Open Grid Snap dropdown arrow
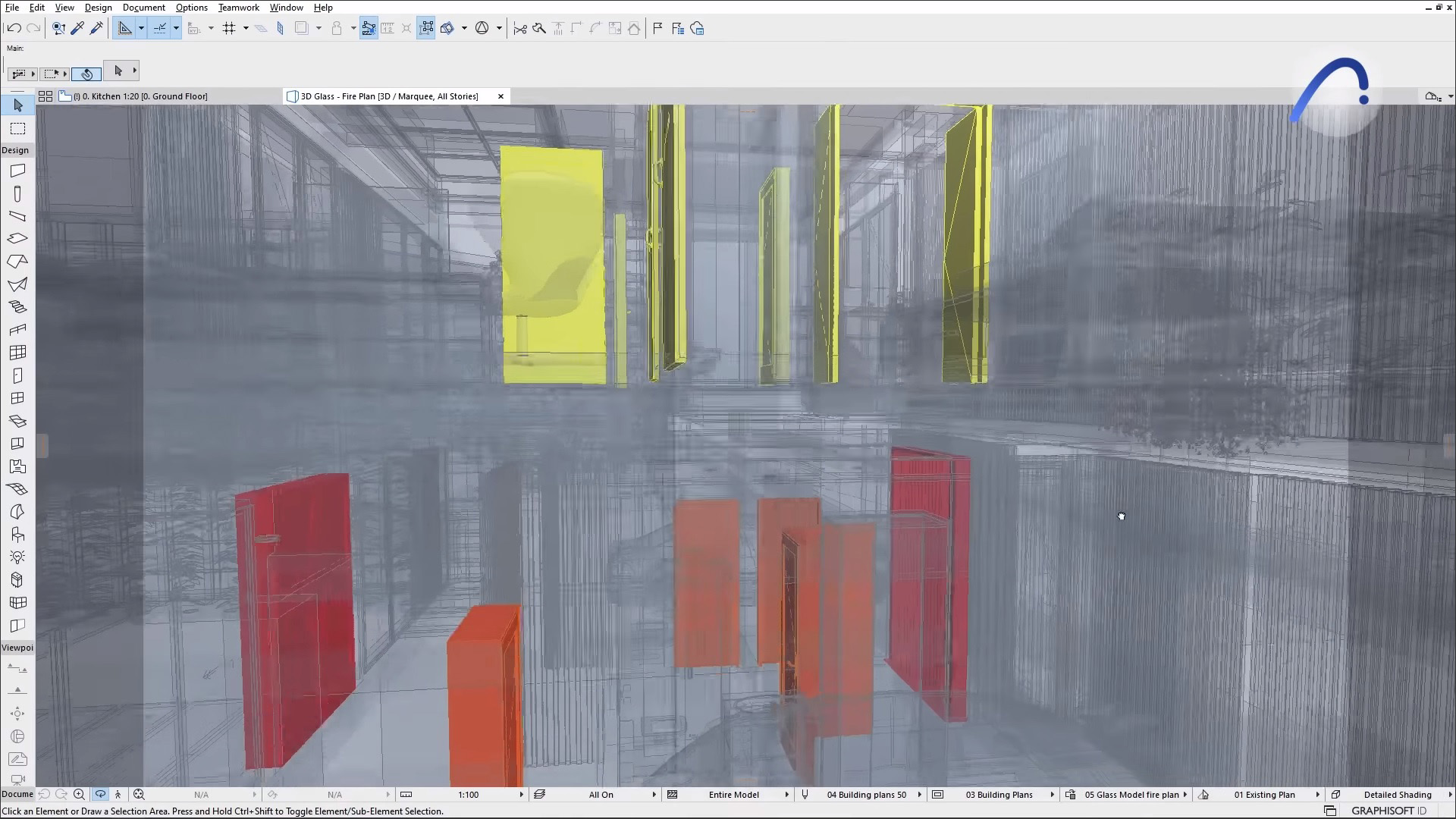1456x819 pixels. pos(246,28)
